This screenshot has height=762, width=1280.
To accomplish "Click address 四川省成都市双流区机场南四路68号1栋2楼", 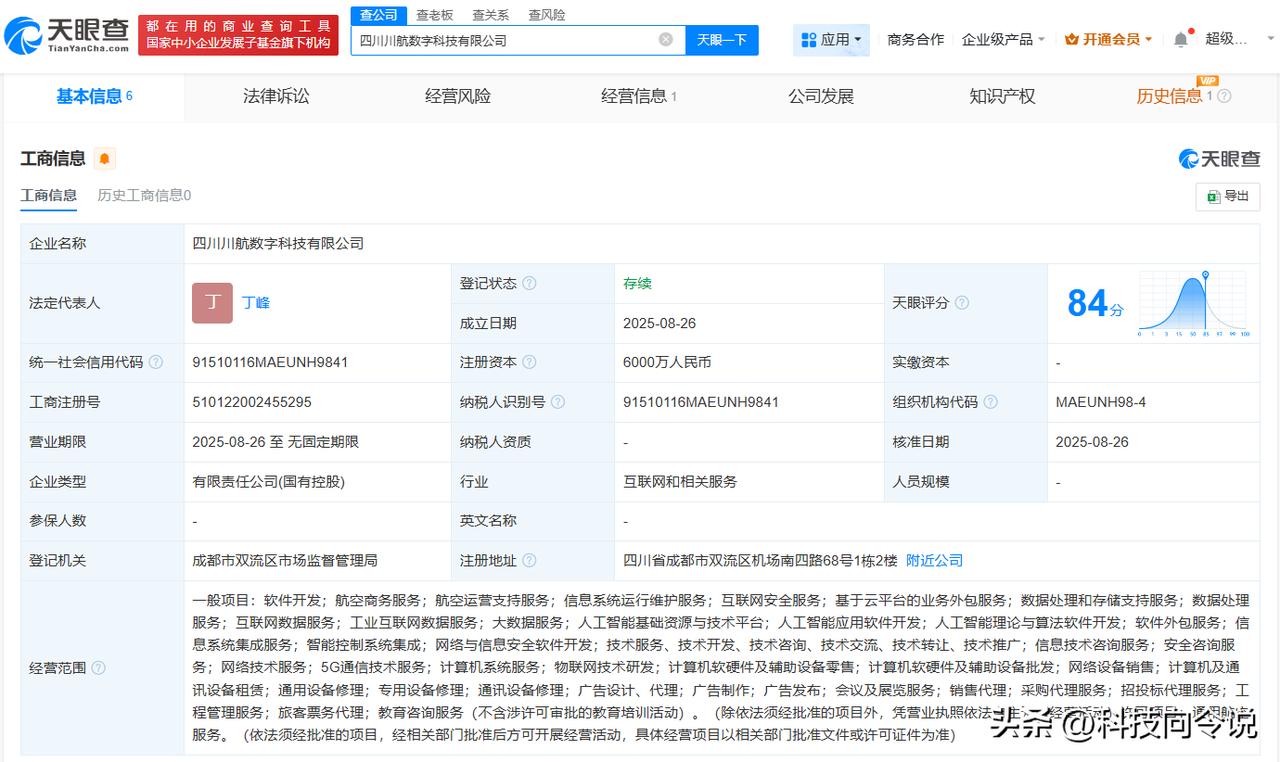I will point(760,561).
